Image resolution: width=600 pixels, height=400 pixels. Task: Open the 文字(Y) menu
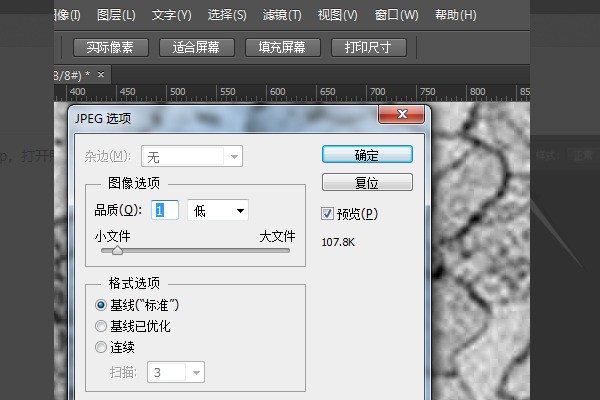171,15
